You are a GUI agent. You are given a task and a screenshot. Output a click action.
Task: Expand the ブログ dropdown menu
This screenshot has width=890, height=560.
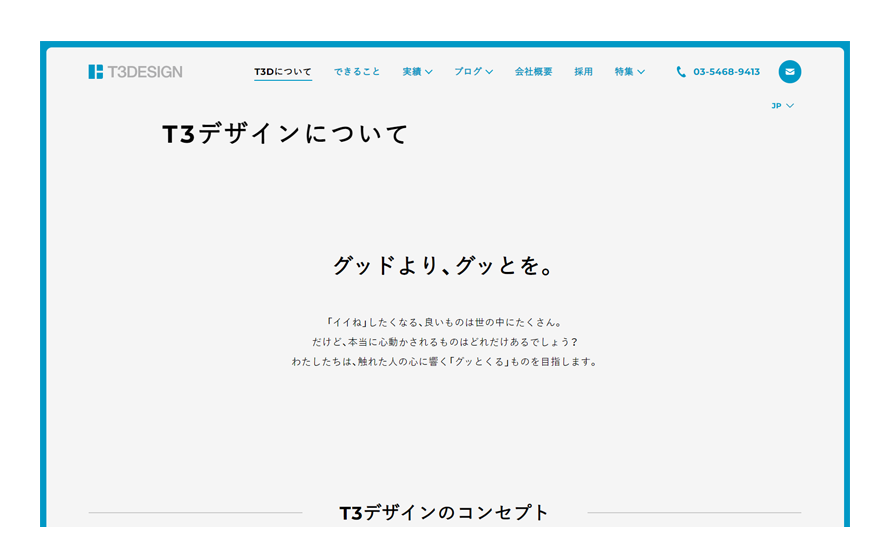pyautogui.click(x=473, y=71)
